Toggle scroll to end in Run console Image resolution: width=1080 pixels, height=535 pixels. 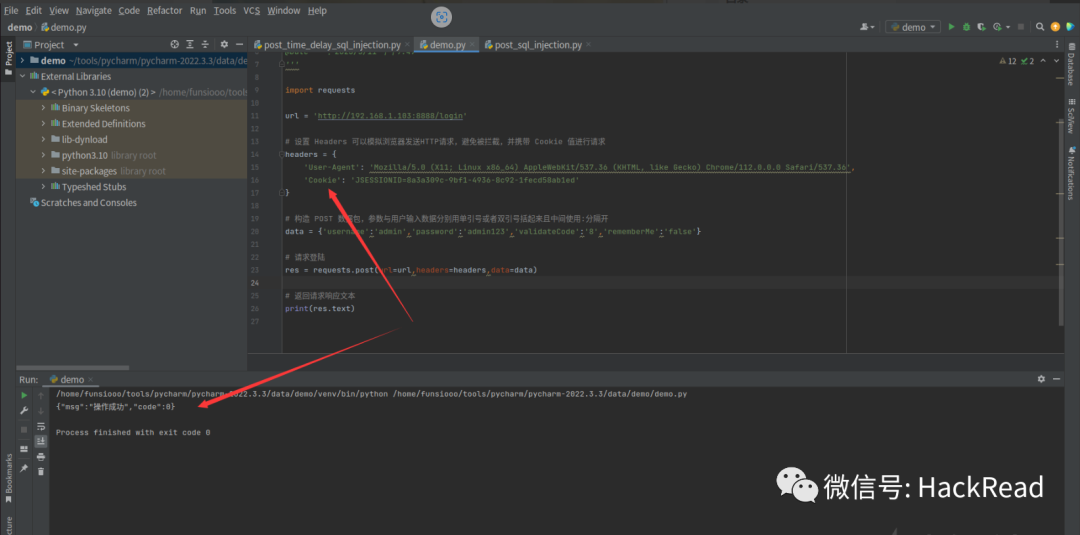[x=41, y=441]
